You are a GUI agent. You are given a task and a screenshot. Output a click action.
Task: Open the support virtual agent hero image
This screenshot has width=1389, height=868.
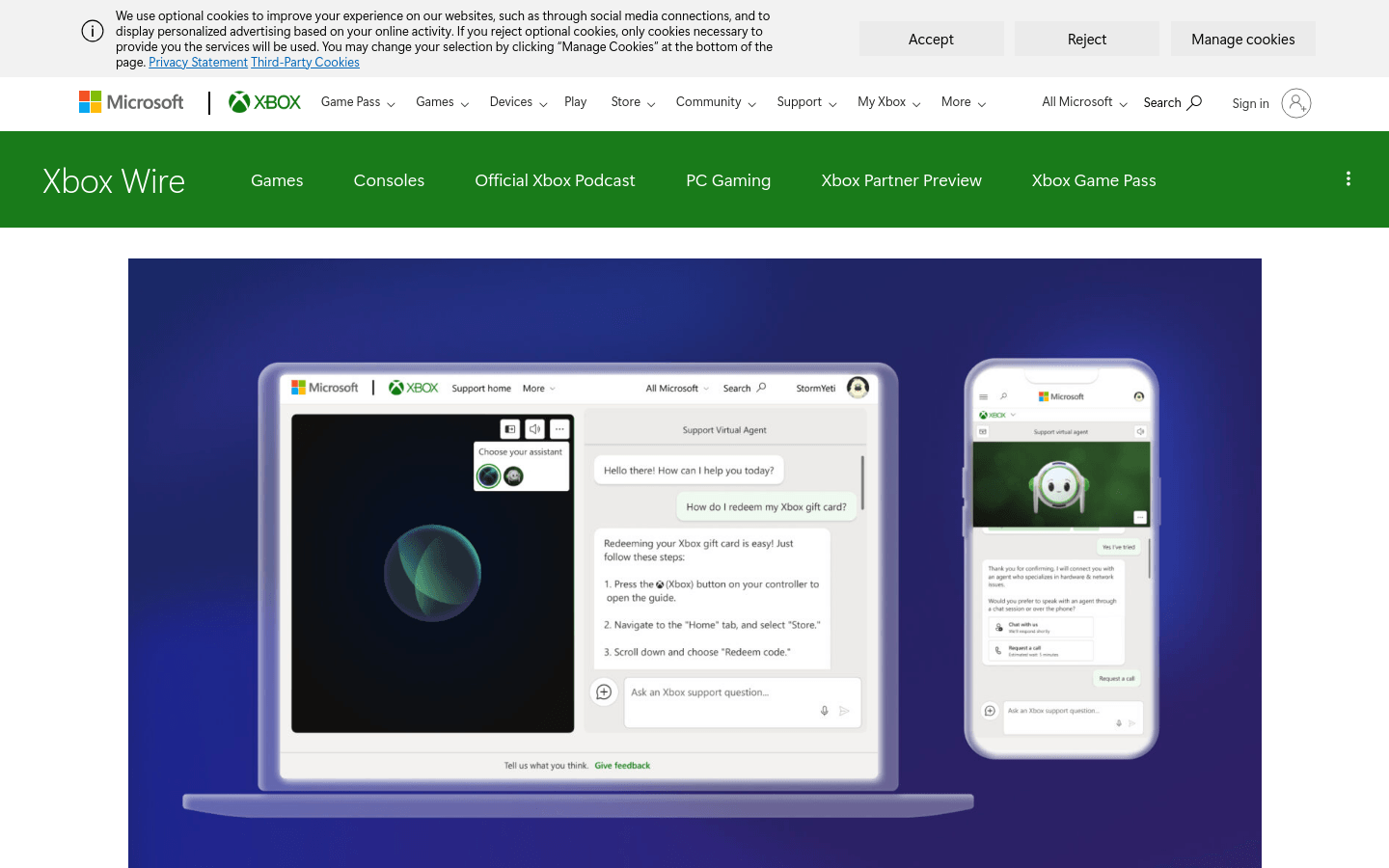pos(694,563)
